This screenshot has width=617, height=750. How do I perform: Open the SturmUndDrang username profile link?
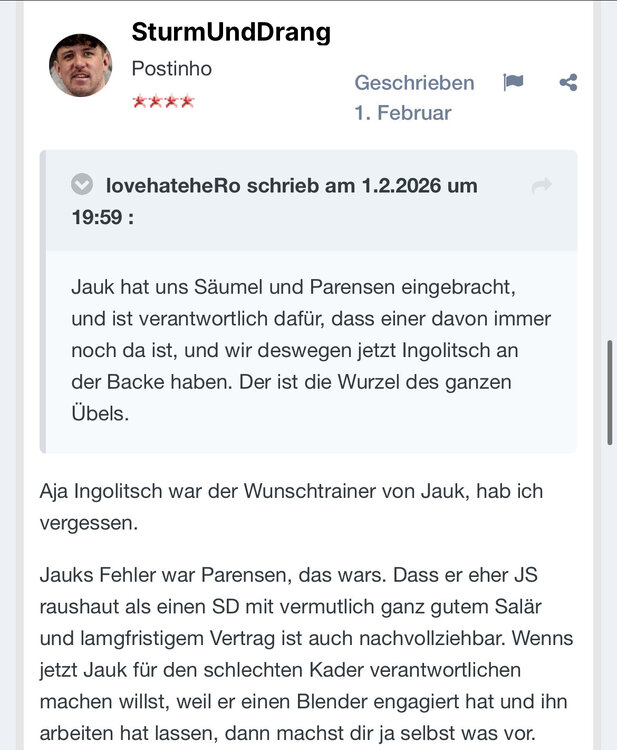click(231, 32)
